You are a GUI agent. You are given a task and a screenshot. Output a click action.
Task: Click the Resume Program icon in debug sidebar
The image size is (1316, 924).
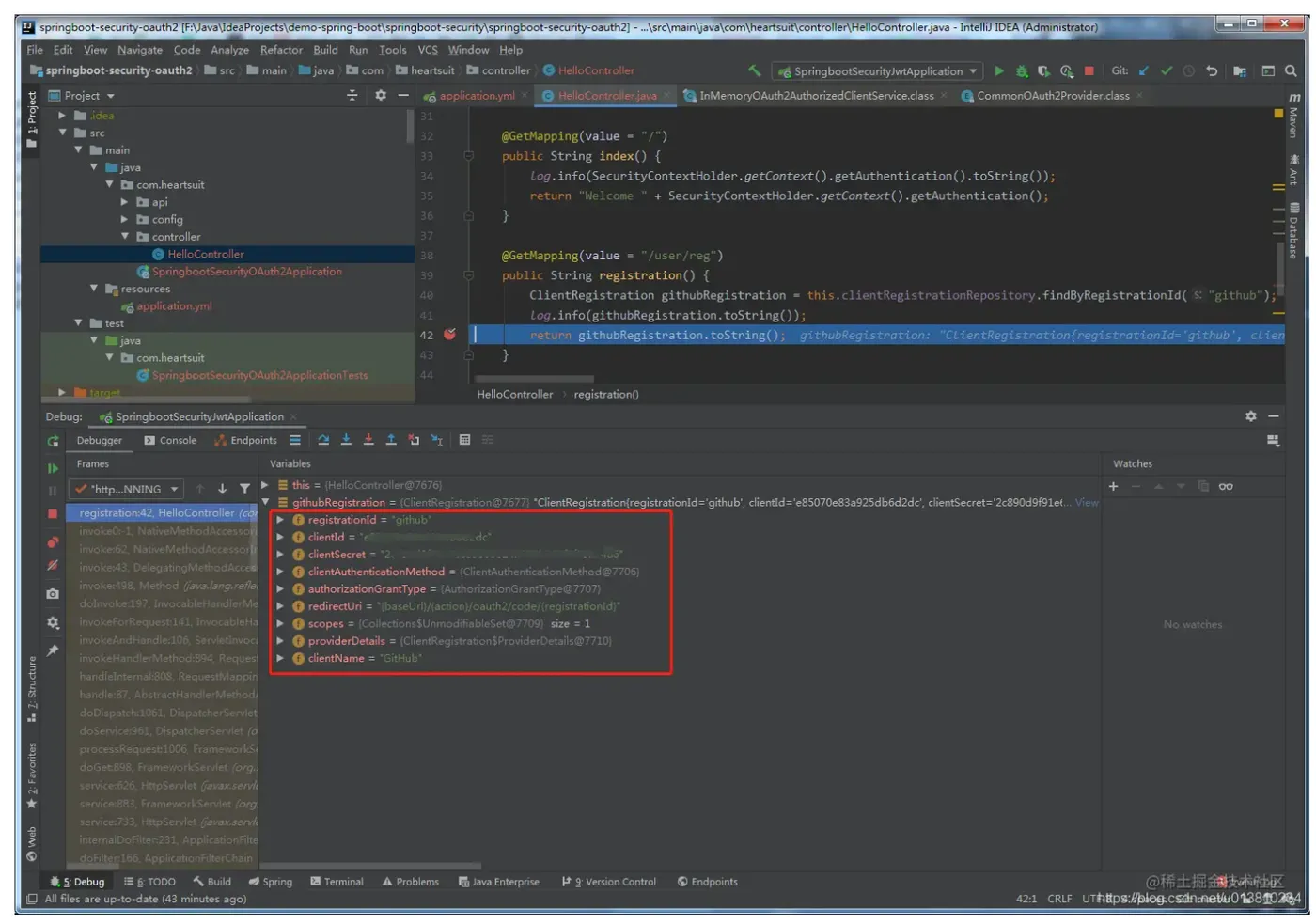click(x=53, y=468)
